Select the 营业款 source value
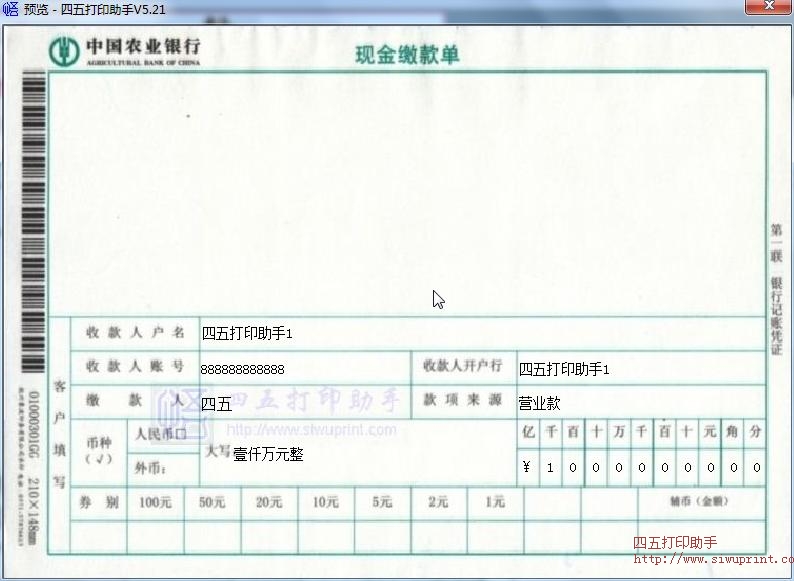The height and width of the screenshot is (581, 794). pos(539,403)
